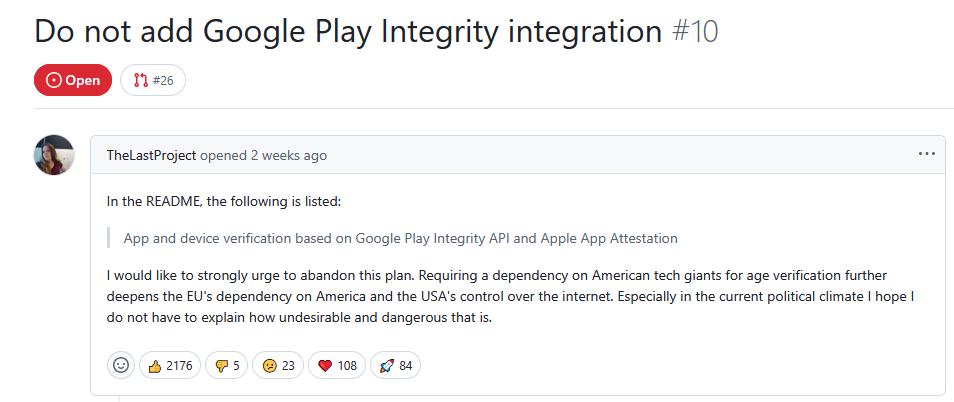954x402 pixels.
Task: Click the '2 weeks ago' timestamp
Action: (x=289, y=156)
